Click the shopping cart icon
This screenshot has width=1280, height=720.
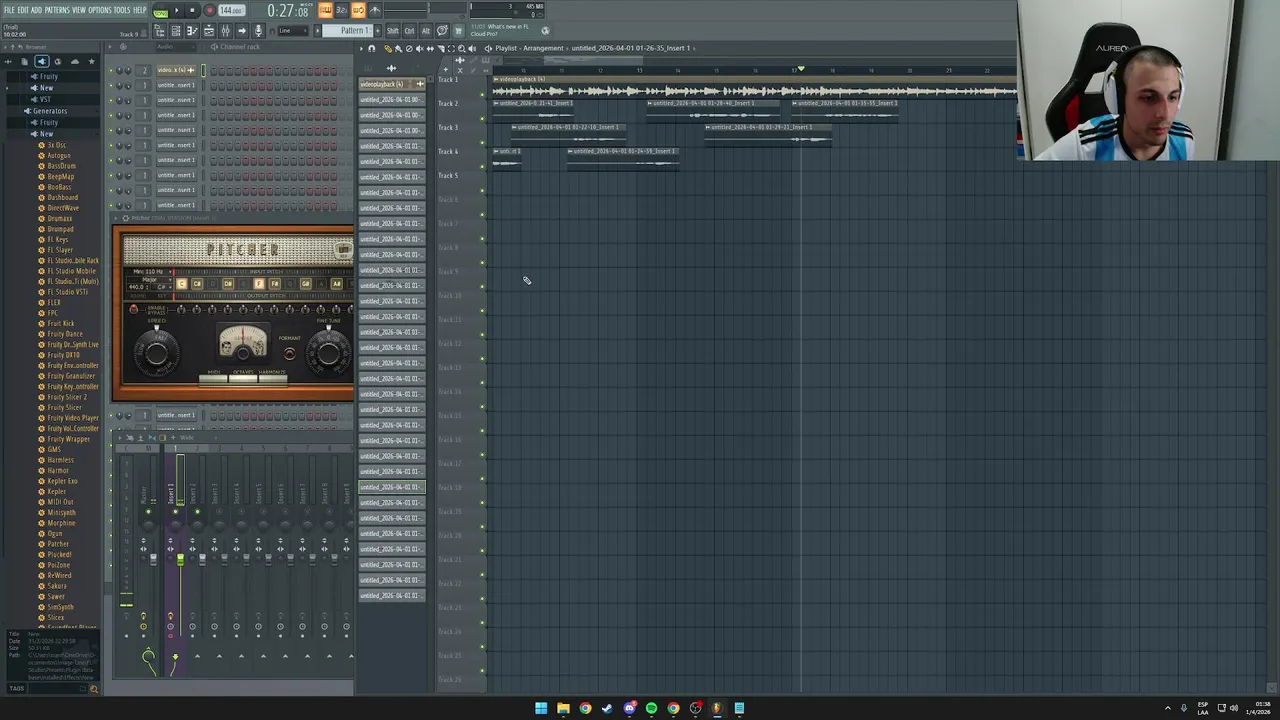coord(458,31)
